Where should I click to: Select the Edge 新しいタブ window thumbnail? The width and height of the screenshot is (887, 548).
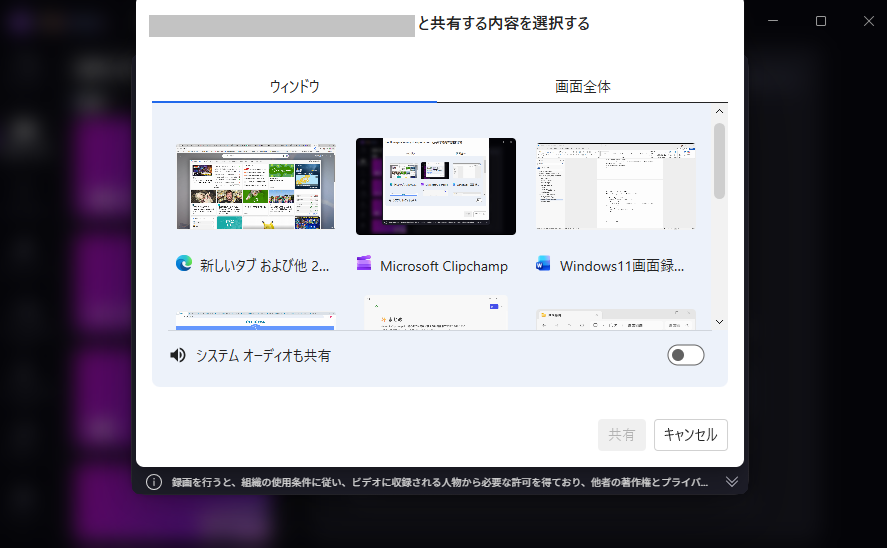coord(256,186)
